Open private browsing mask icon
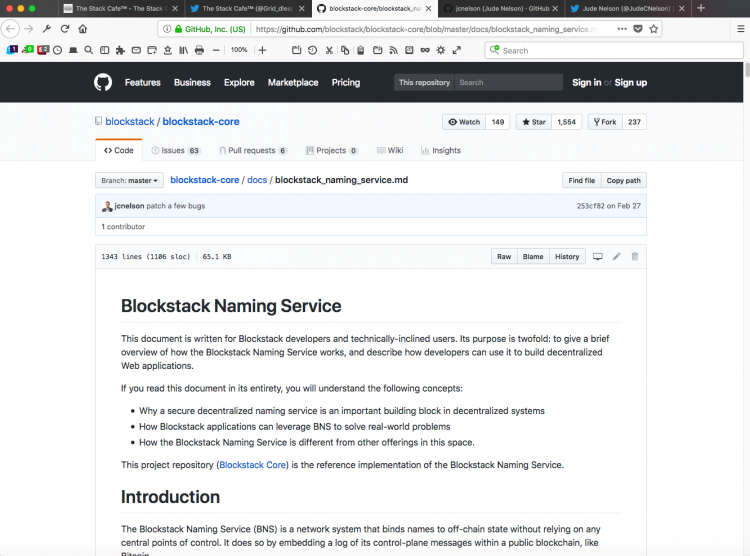This screenshot has width=750, height=556. tap(425, 50)
